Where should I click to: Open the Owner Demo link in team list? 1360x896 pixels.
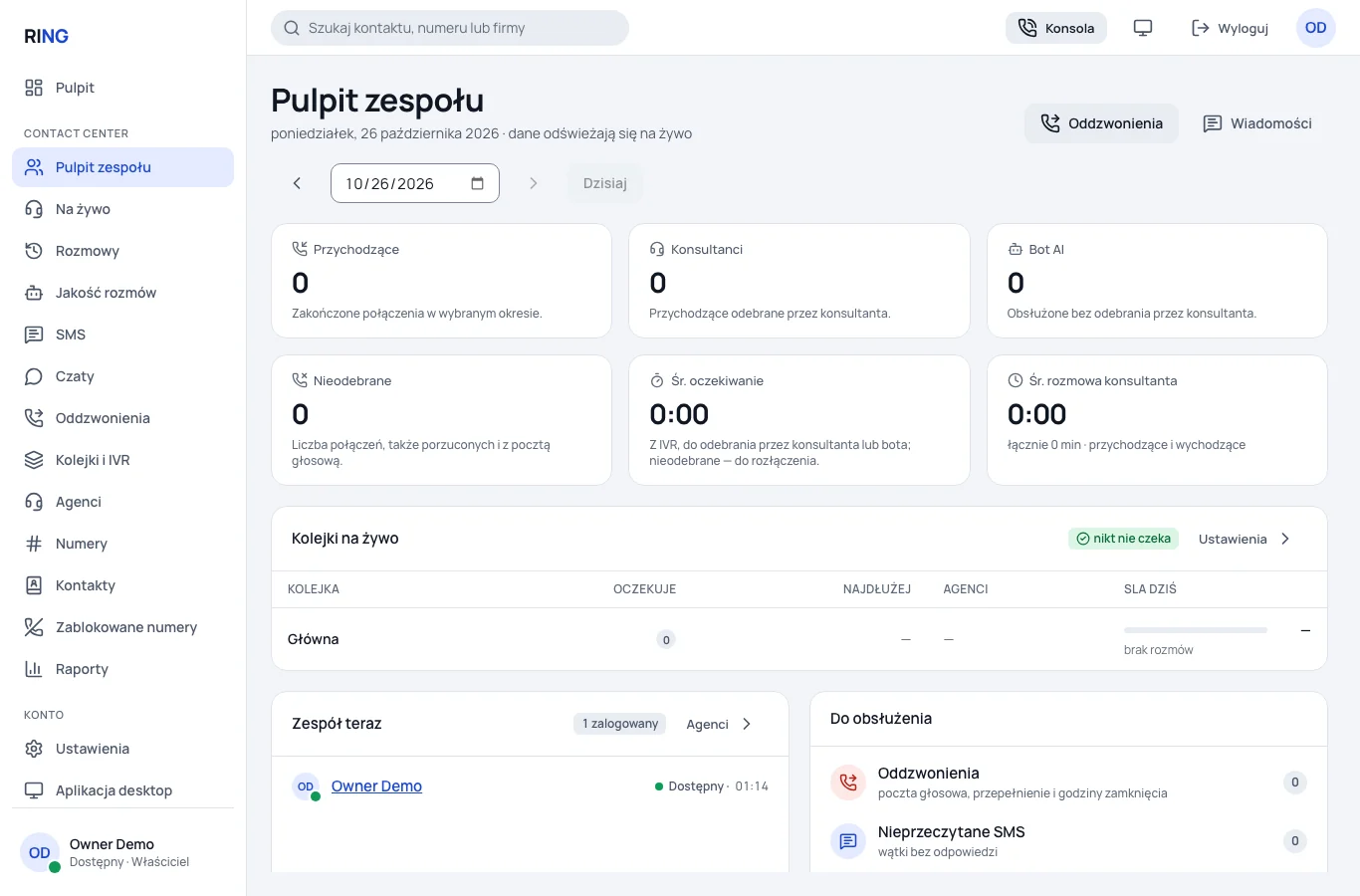[376, 786]
